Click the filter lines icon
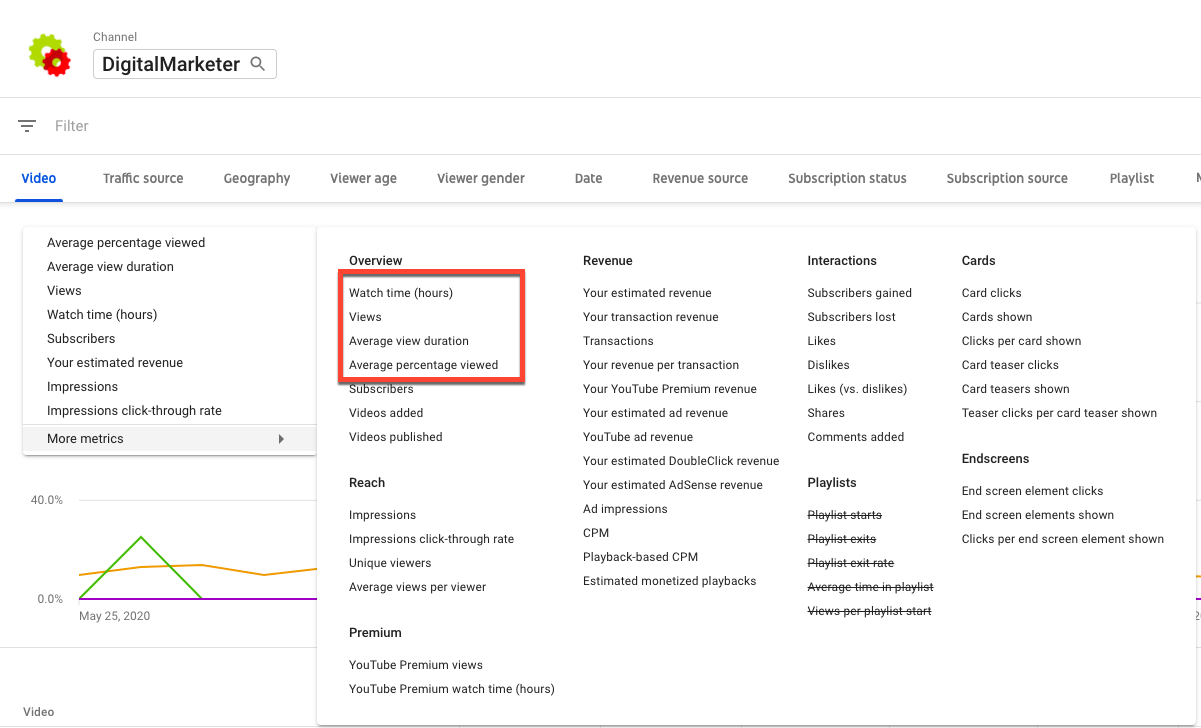This screenshot has width=1201, height=728. tap(27, 126)
